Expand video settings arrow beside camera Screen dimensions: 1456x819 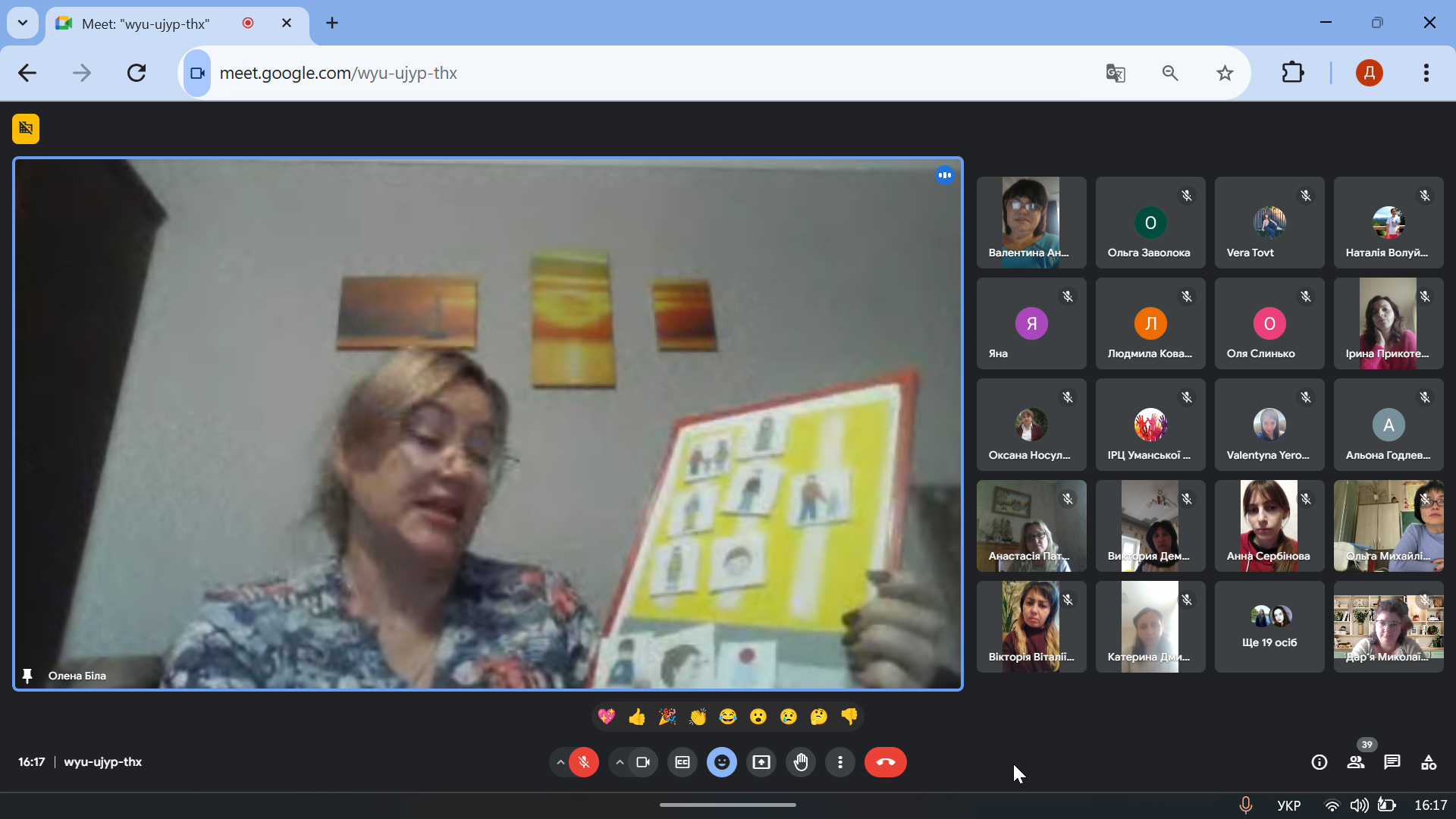(x=620, y=762)
